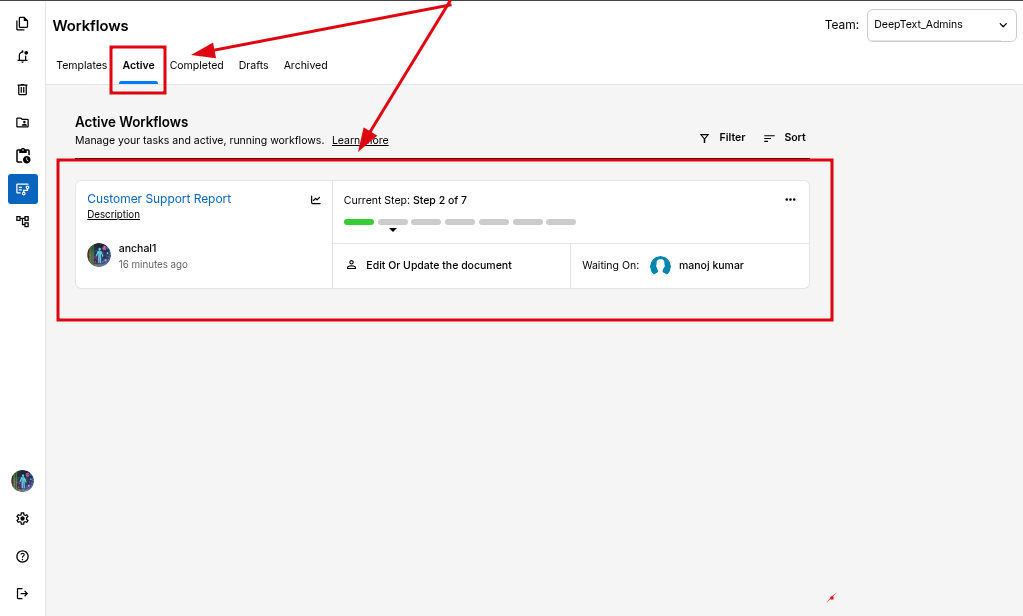Open the Sort options
The width and height of the screenshot is (1023, 616).
point(785,138)
